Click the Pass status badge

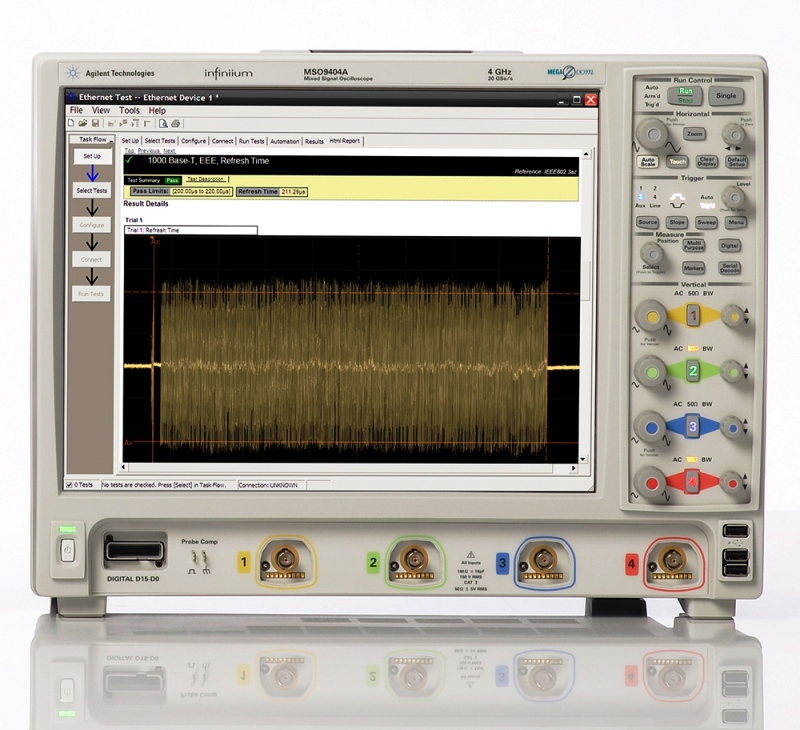click(172, 180)
